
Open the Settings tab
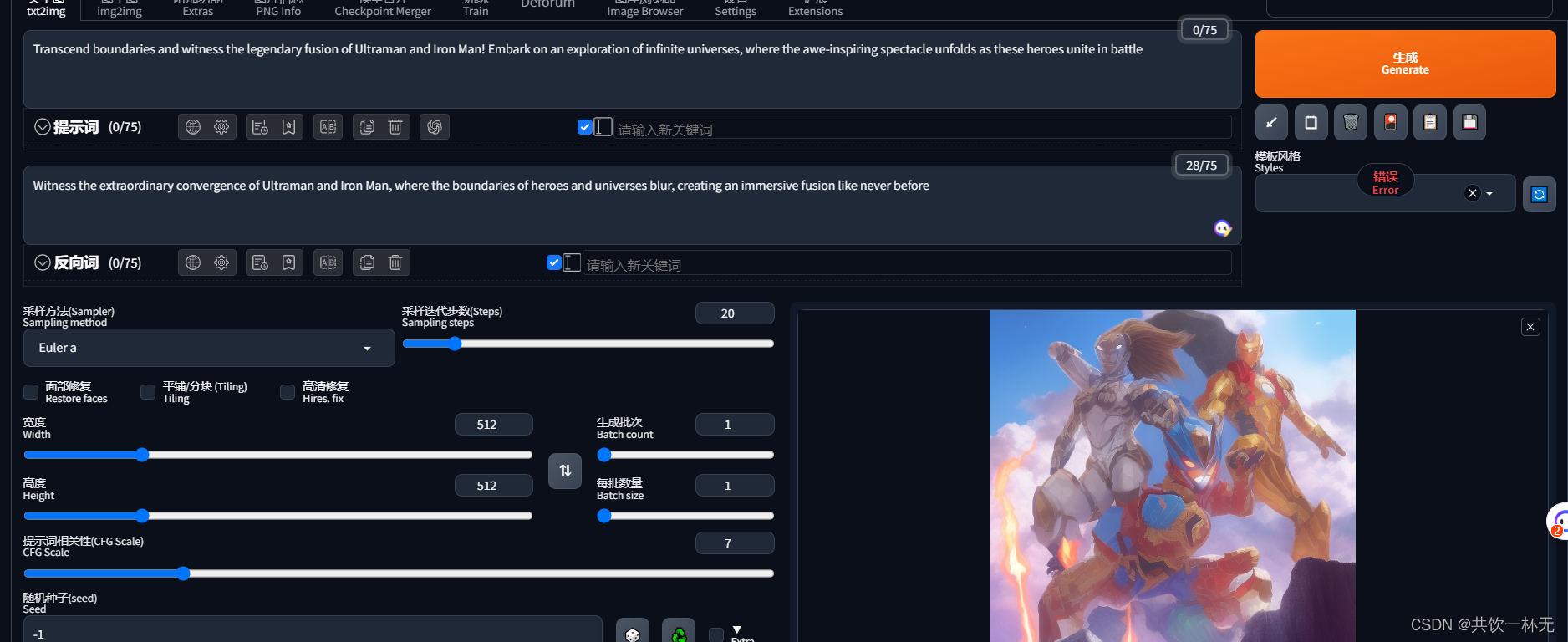pyautogui.click(x=736, y=8)
